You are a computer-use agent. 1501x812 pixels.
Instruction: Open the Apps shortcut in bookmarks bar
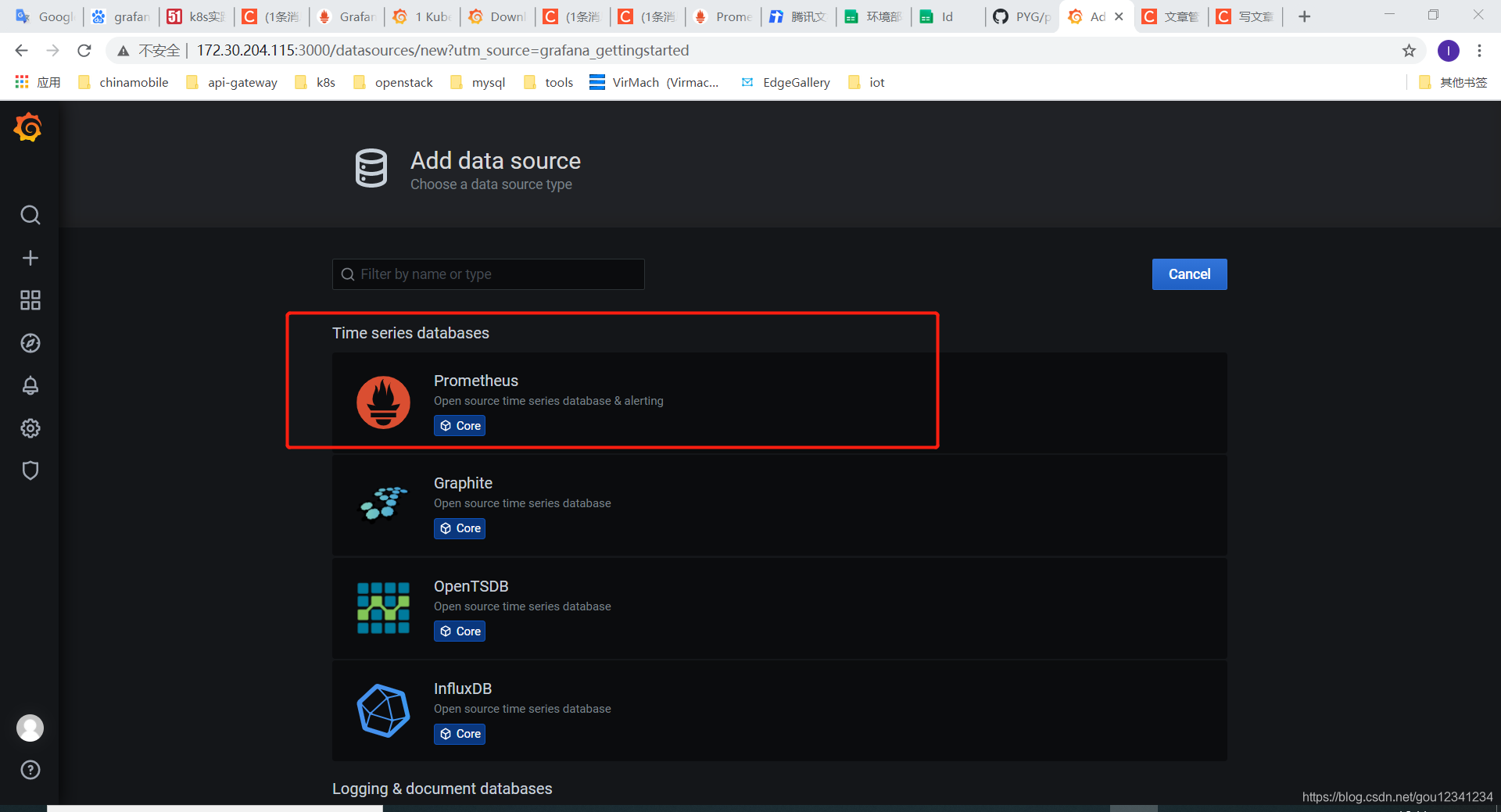[x=38, y=82]
